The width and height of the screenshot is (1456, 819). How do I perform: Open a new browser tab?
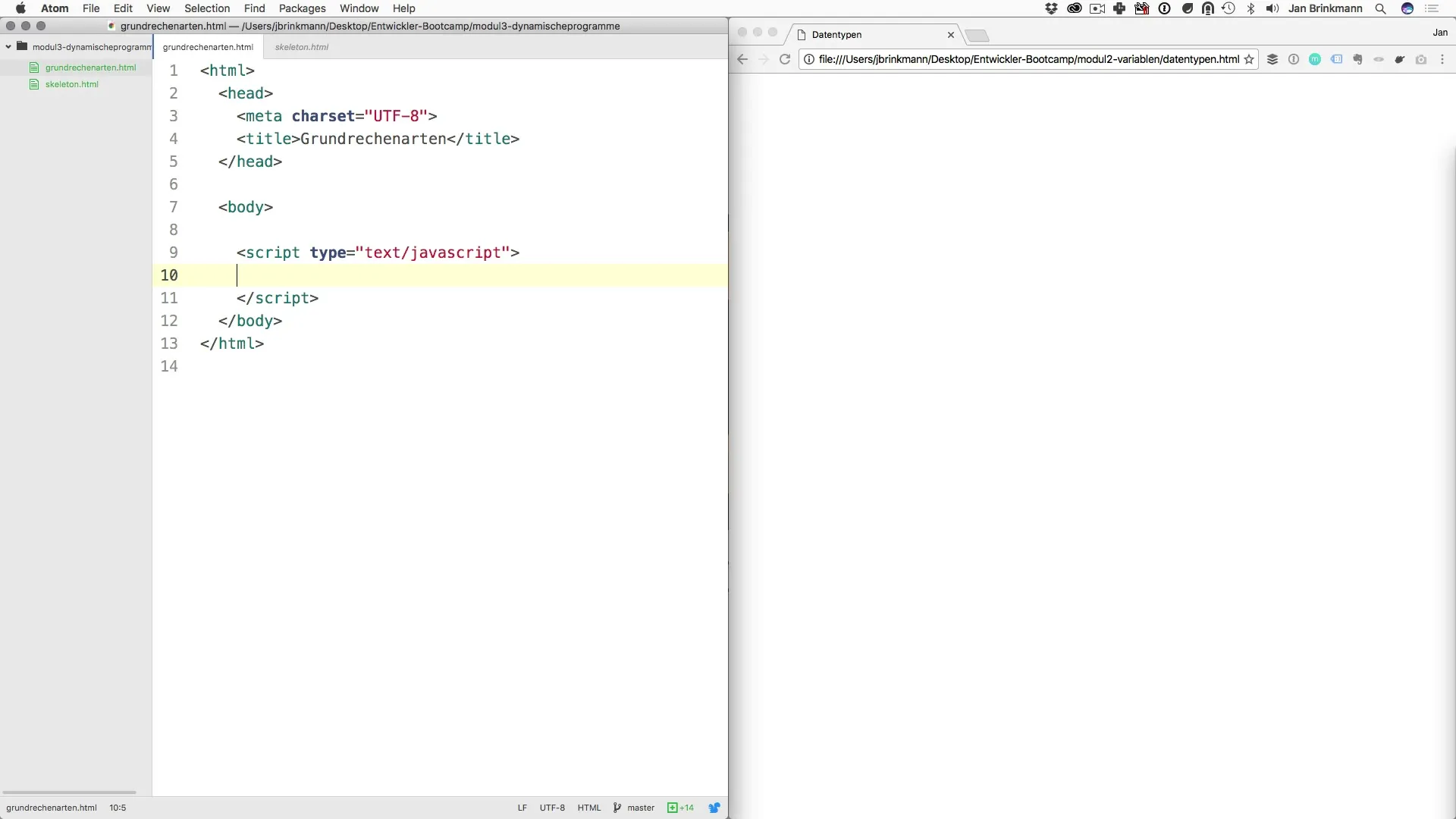[977, 36]
